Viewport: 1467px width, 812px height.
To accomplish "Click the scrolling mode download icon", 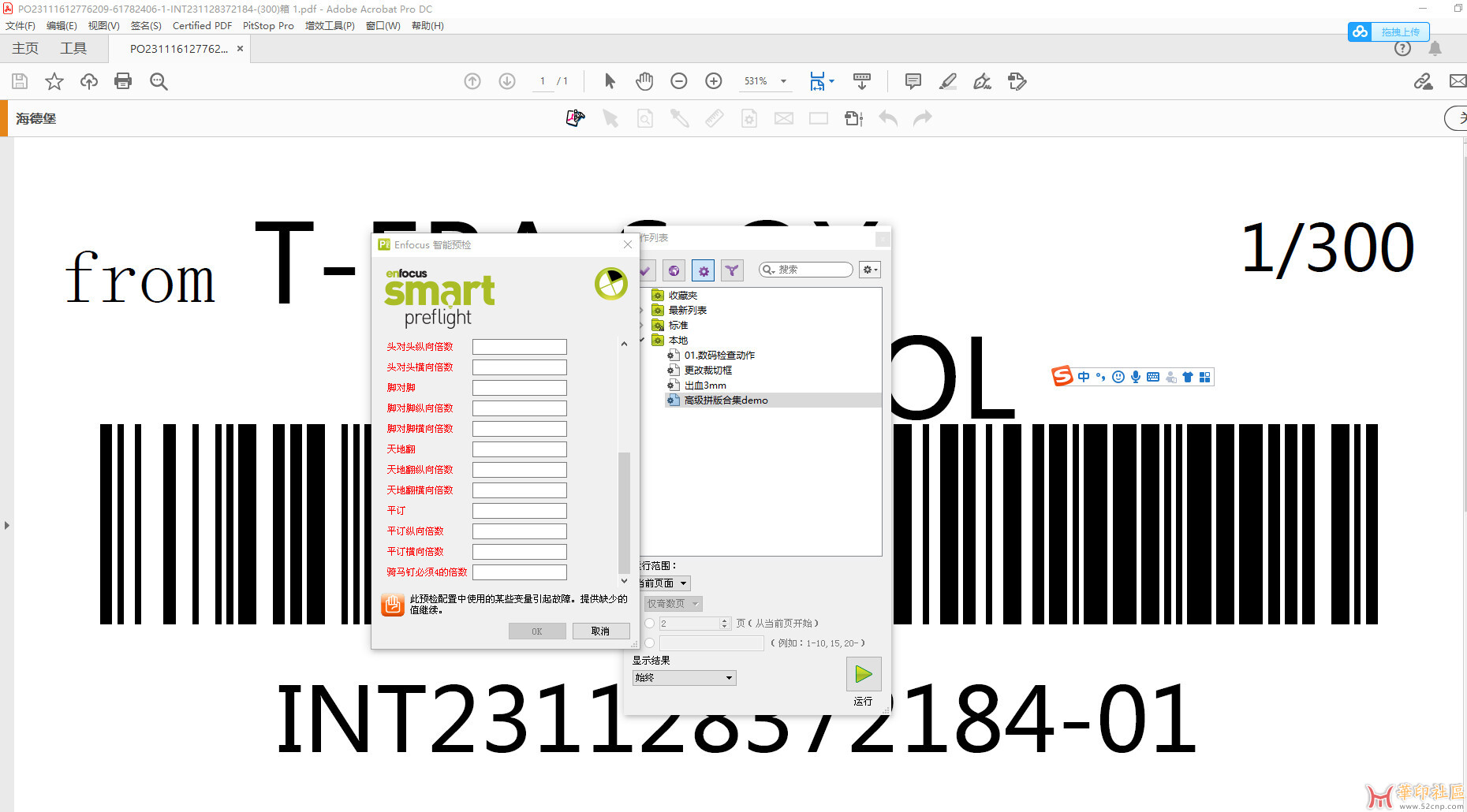I will (x=862, y=81).
